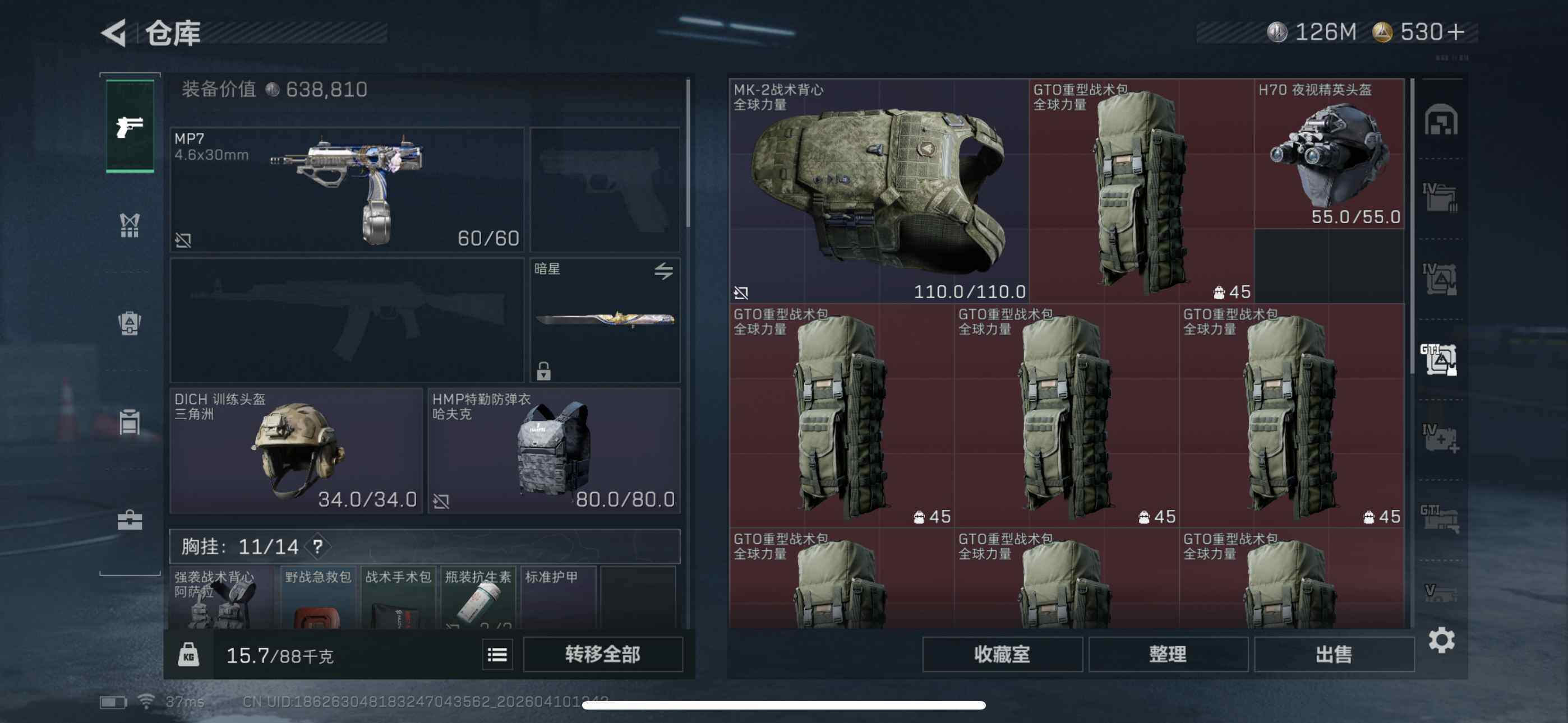Open stash settings gear icon
The width and height of the screenshot is (1568, 723).
(x=1441, y=640)
